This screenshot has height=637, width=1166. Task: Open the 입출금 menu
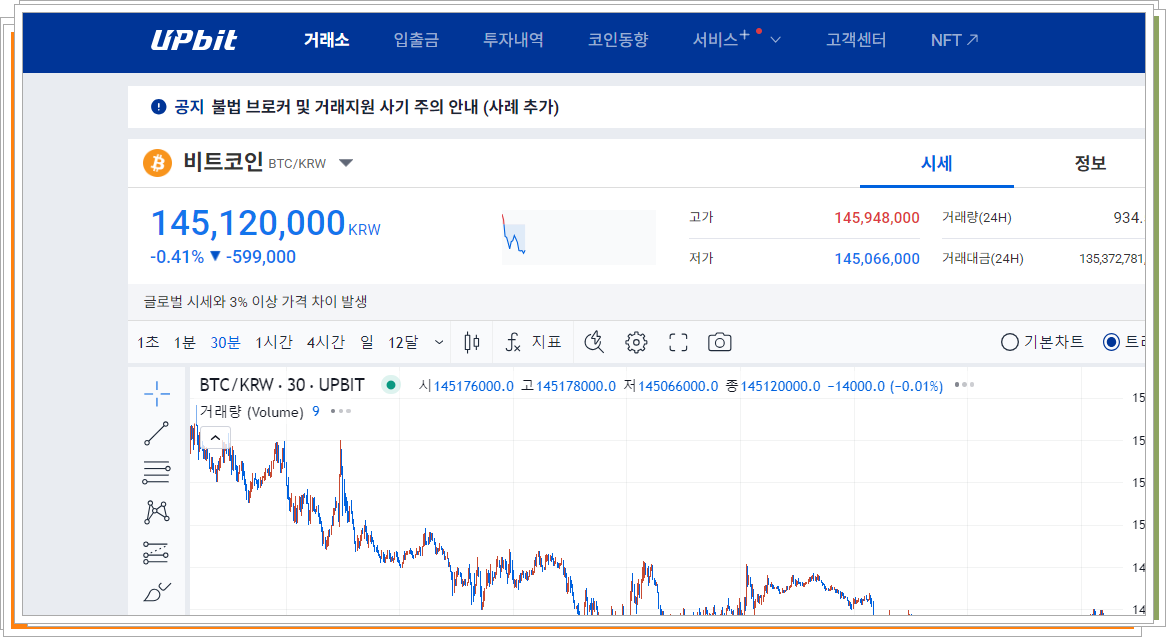(x=416, y=40)
